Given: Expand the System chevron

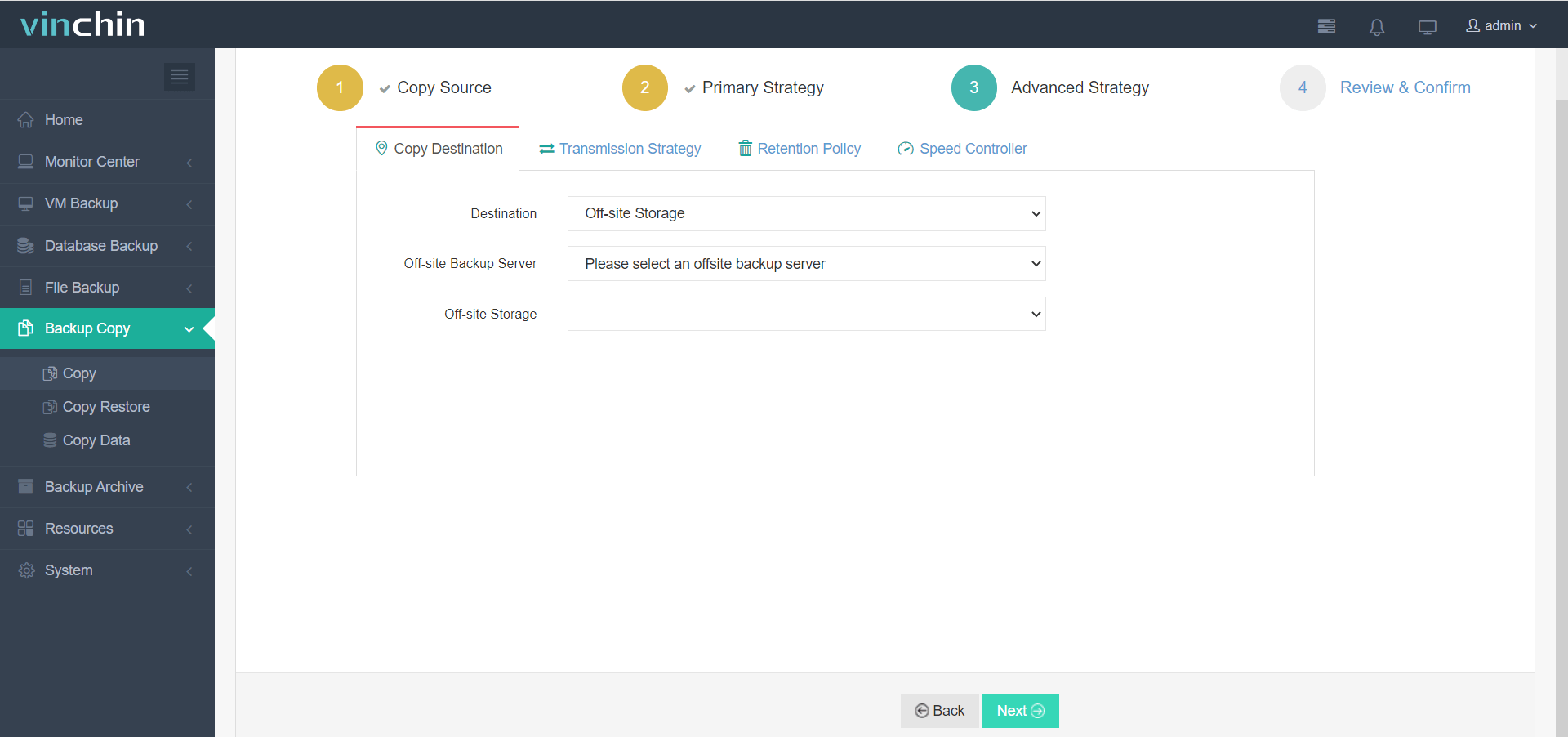Looking at the screenshot, I should [x=189, y=571].
